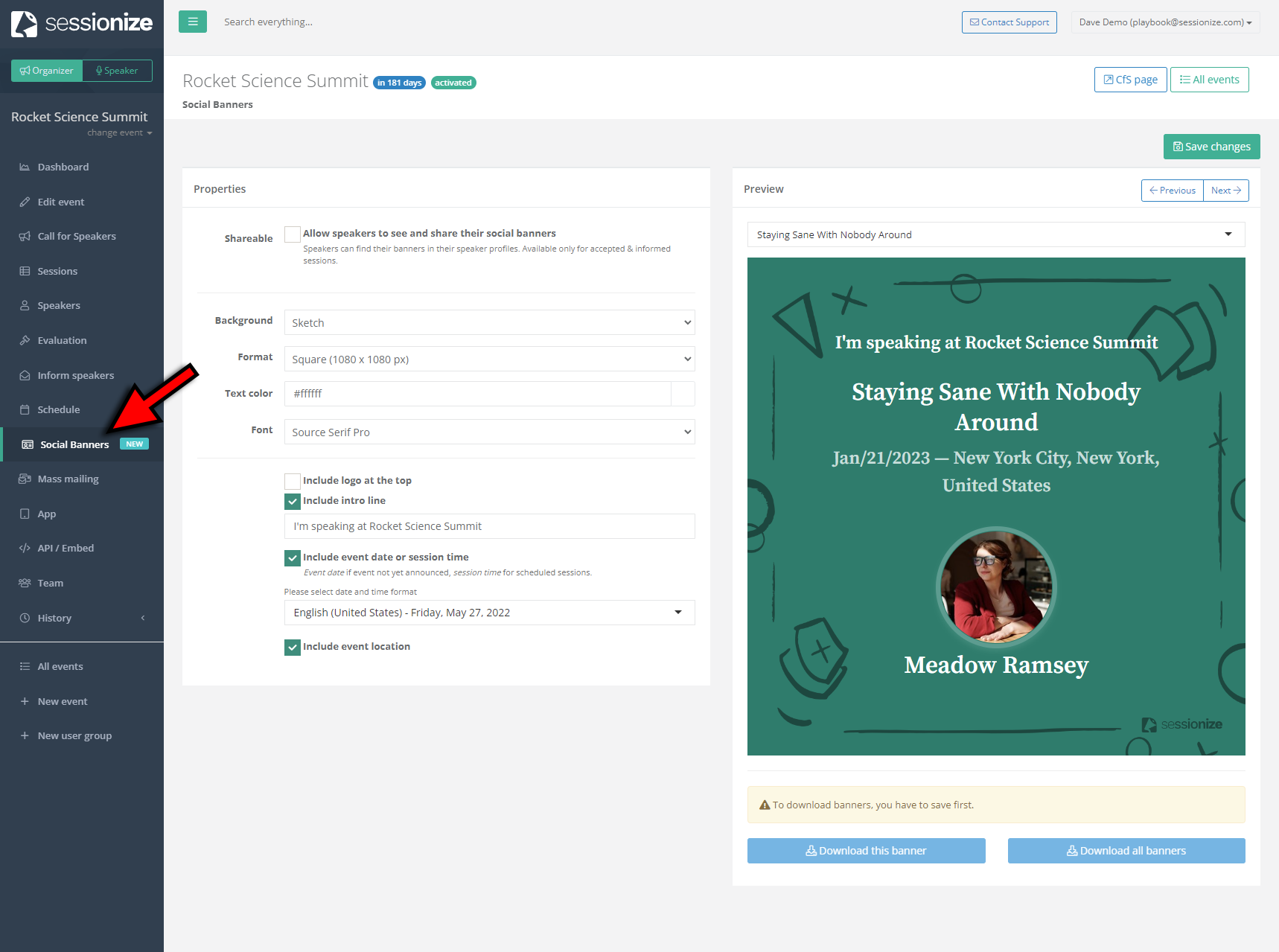This screenshot has height=952, width=1279.
Task: Open Sessions in the sidebar menu
Action: coord(57,272)
